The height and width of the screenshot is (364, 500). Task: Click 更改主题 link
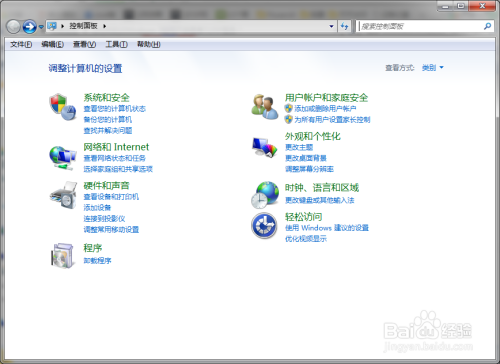pos(299,147)
